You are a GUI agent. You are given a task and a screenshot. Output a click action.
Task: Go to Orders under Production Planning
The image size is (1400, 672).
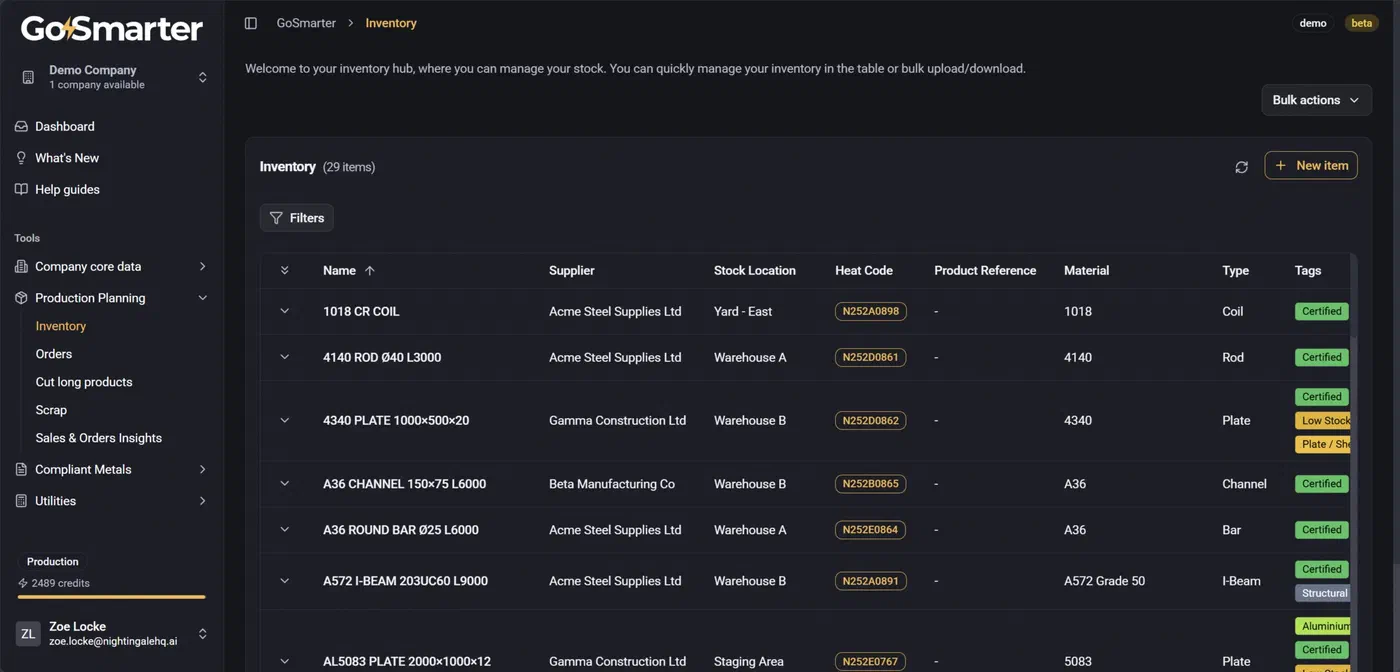pyautogui.click(x=54, y=354)
